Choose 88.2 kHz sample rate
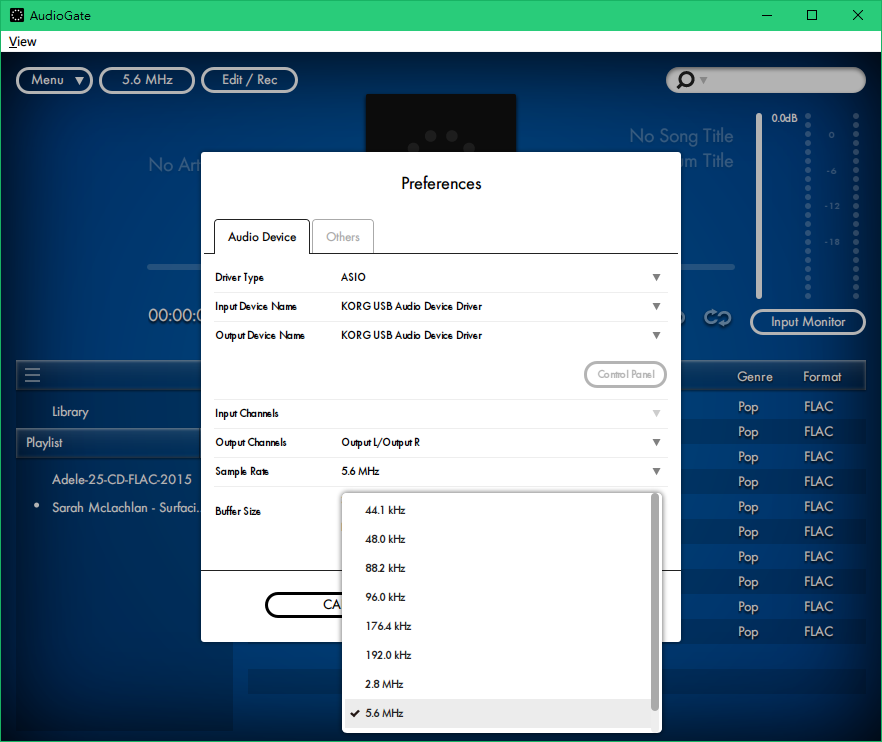Viewport: 882px width, 742px height. coord(497,568)
